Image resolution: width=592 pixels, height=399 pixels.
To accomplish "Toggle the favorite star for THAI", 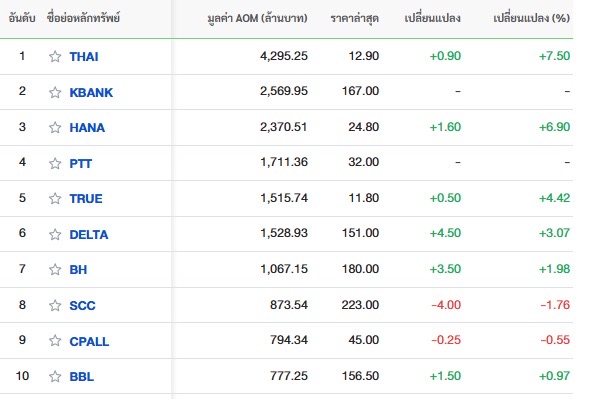I will [x=55, y=56].
